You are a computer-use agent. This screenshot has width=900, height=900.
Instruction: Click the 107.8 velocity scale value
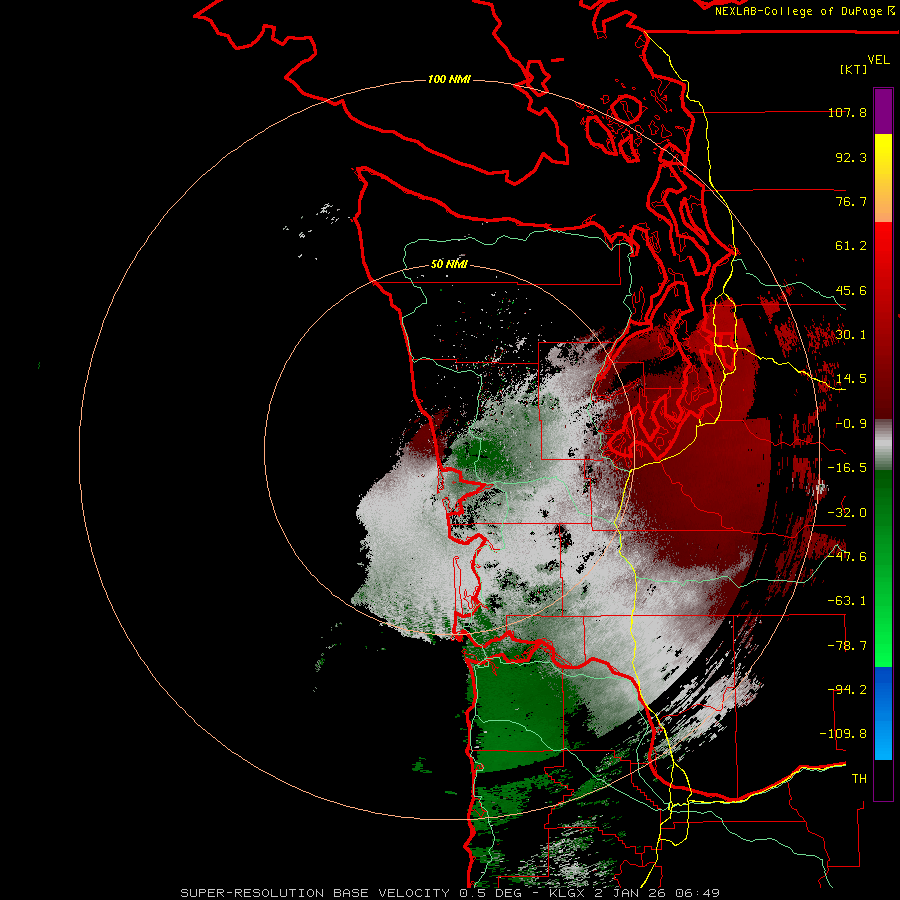coord(847,112)
